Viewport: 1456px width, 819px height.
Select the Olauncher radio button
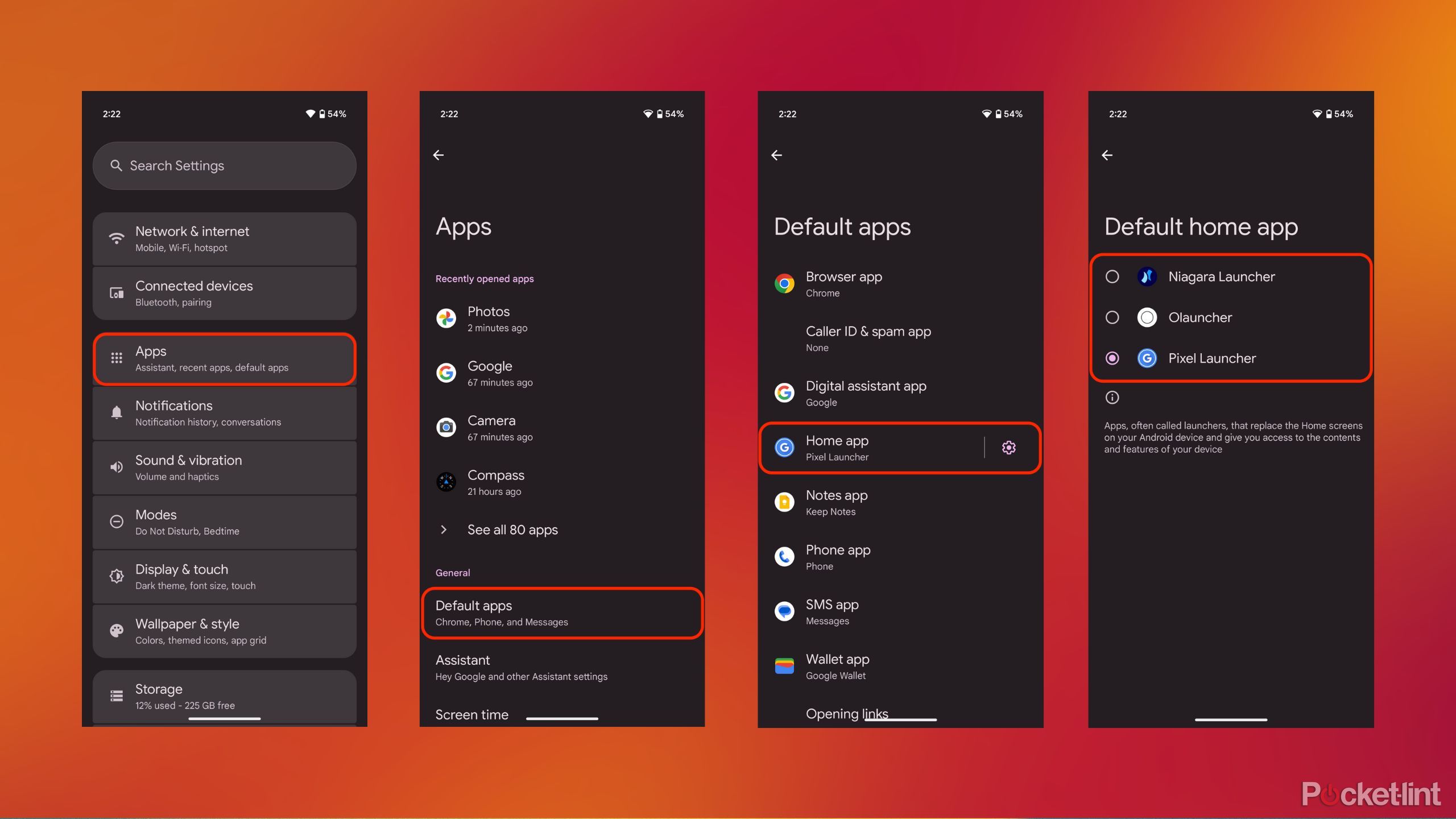[1112, 317]
